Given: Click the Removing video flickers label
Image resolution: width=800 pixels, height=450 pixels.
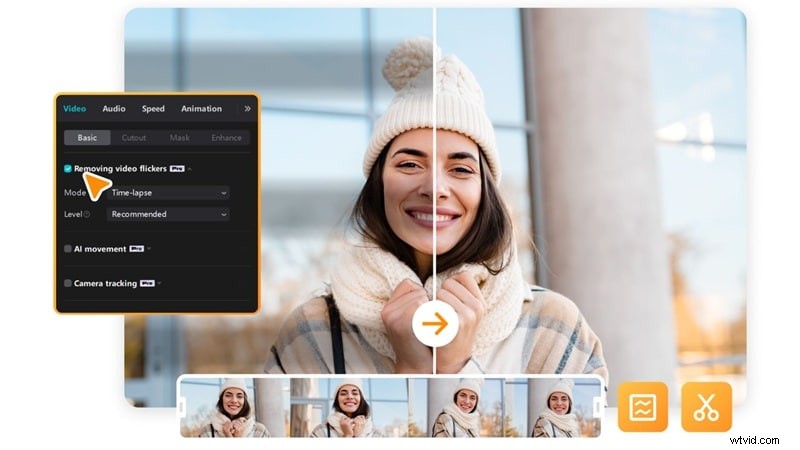Looking at the screenshot, I should pos(120,168).
